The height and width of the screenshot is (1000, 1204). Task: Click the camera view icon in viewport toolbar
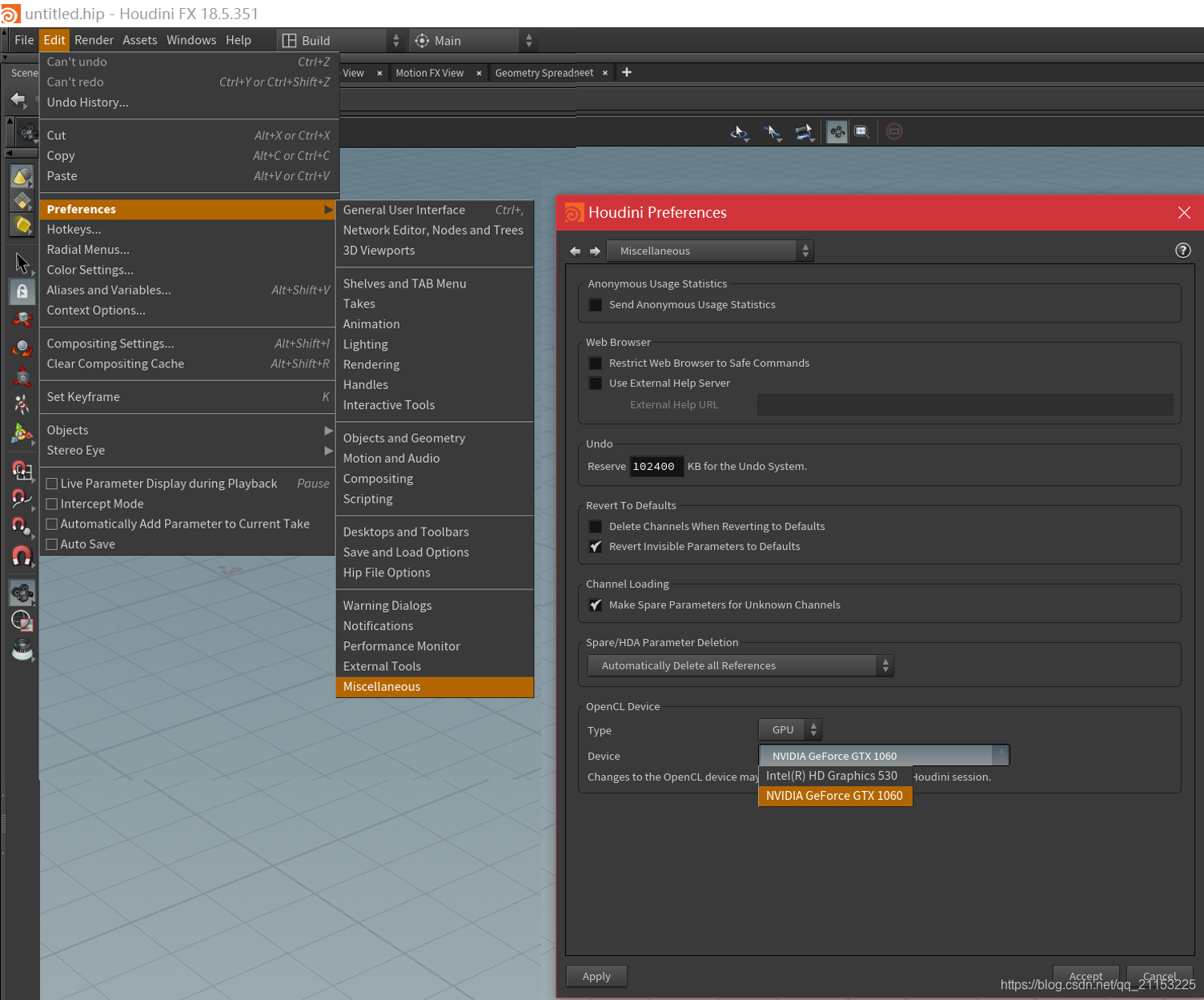(837, 131)
